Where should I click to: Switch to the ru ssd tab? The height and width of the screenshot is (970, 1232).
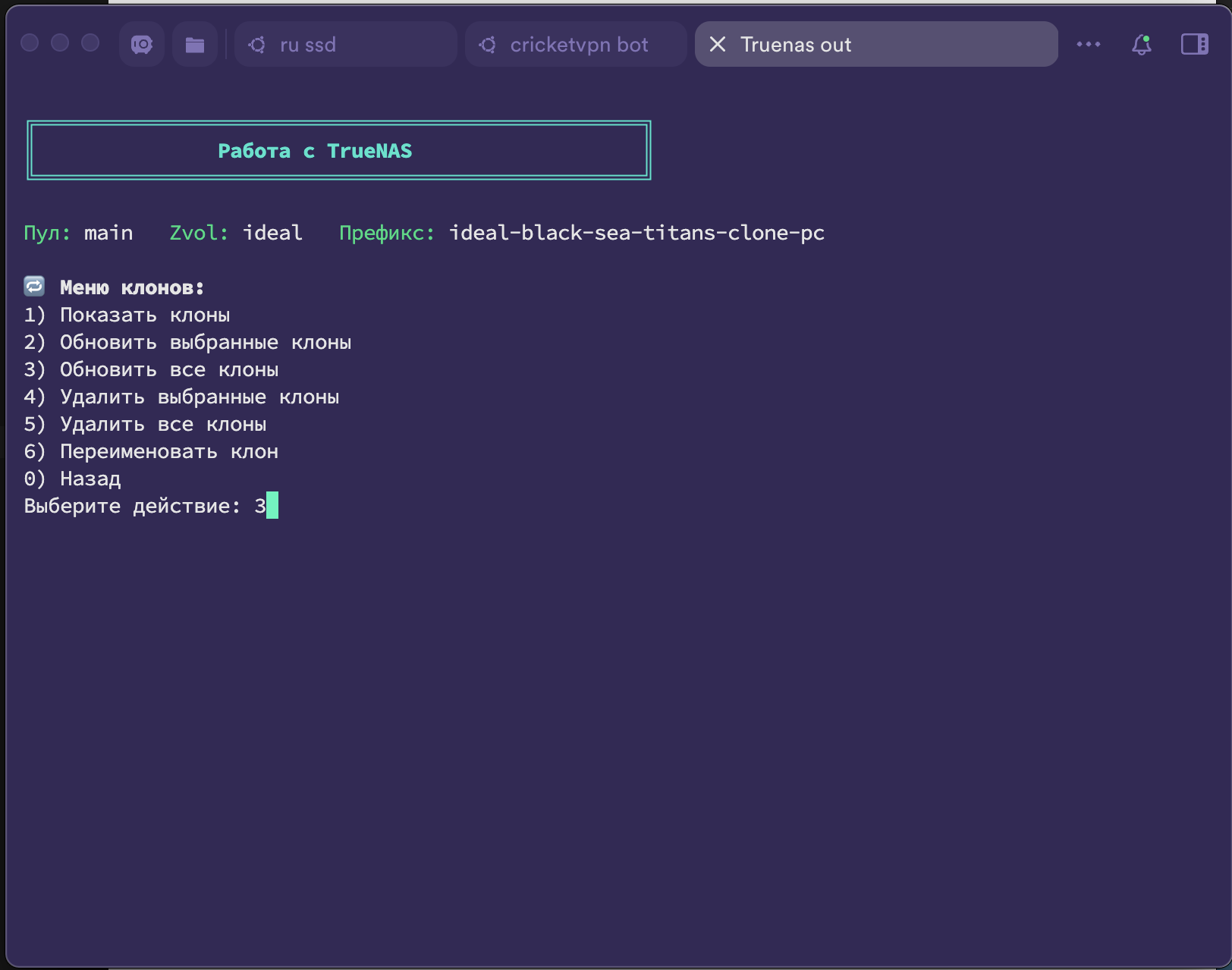pyautogui.click(x=308, y=45)
